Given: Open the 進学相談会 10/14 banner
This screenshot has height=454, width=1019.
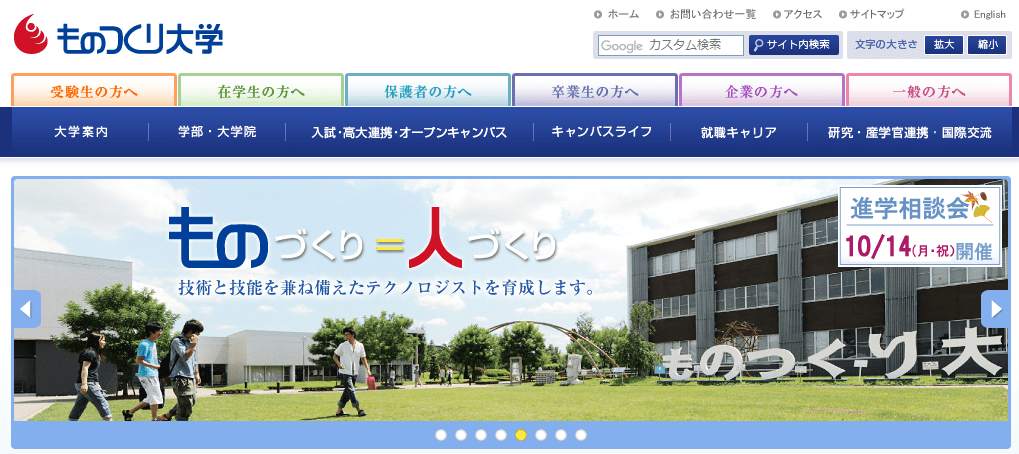Looking at the screenshot, I should point(921,227).
